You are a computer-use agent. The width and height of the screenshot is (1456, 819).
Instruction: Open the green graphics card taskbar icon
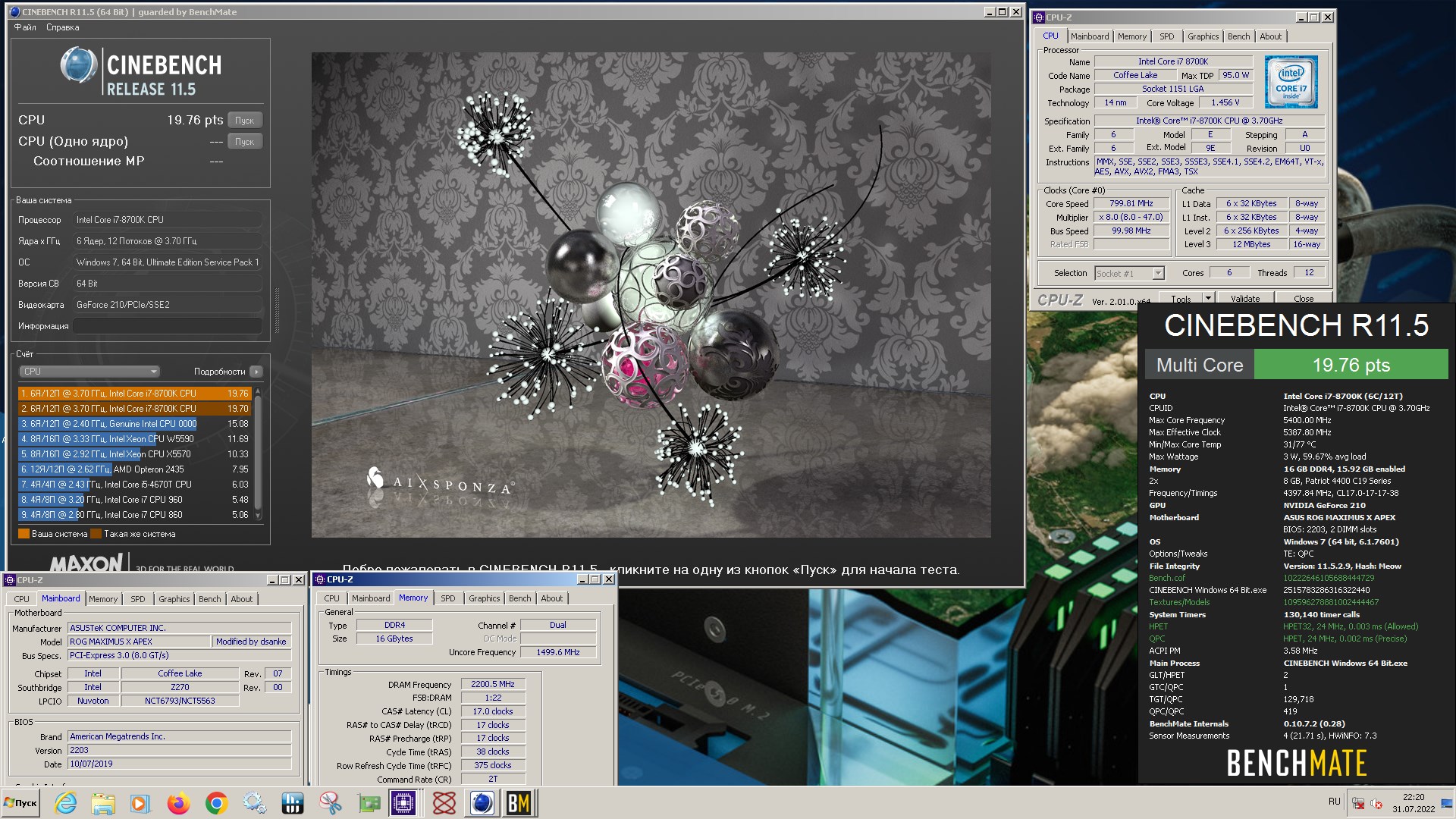(x=369, y=803)
